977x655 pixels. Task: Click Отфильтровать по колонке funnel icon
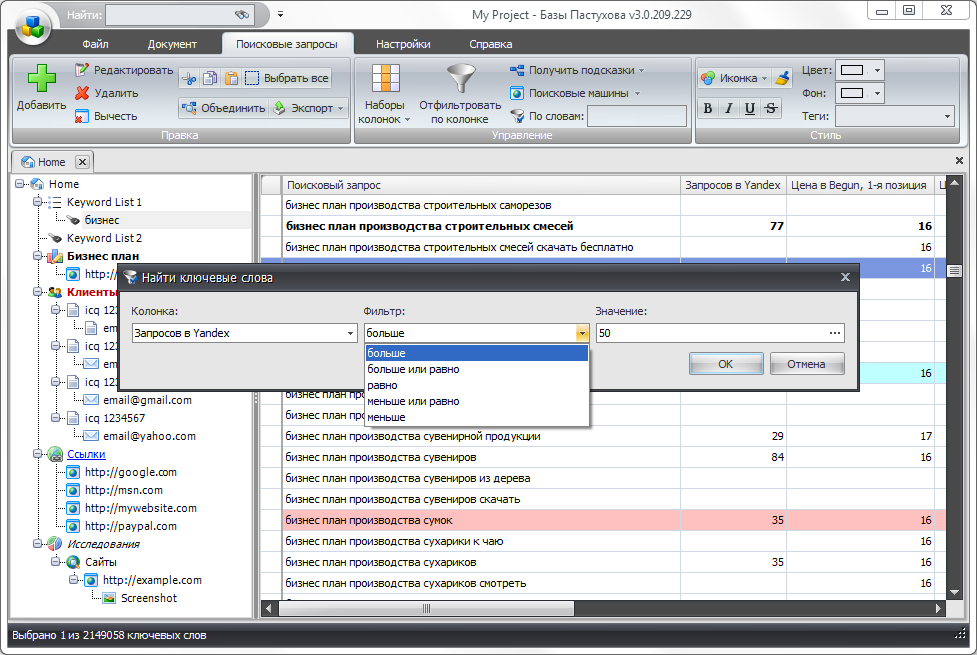click(460, 80)
